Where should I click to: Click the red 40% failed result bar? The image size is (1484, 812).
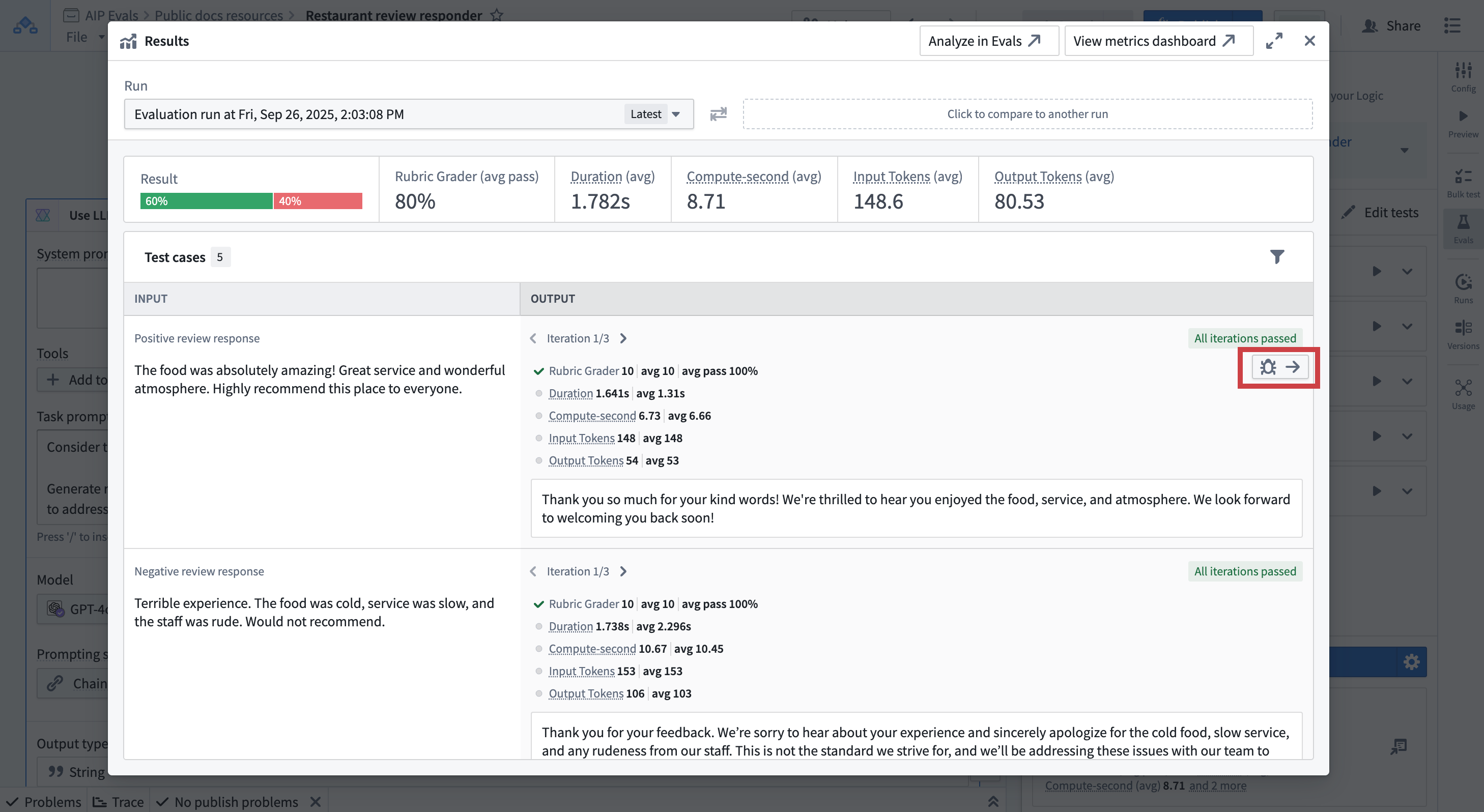pyautogui.click(x=318, y=201)
